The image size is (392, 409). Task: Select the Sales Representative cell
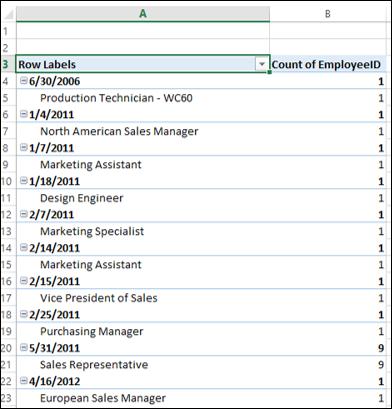[x=143, y=364]
